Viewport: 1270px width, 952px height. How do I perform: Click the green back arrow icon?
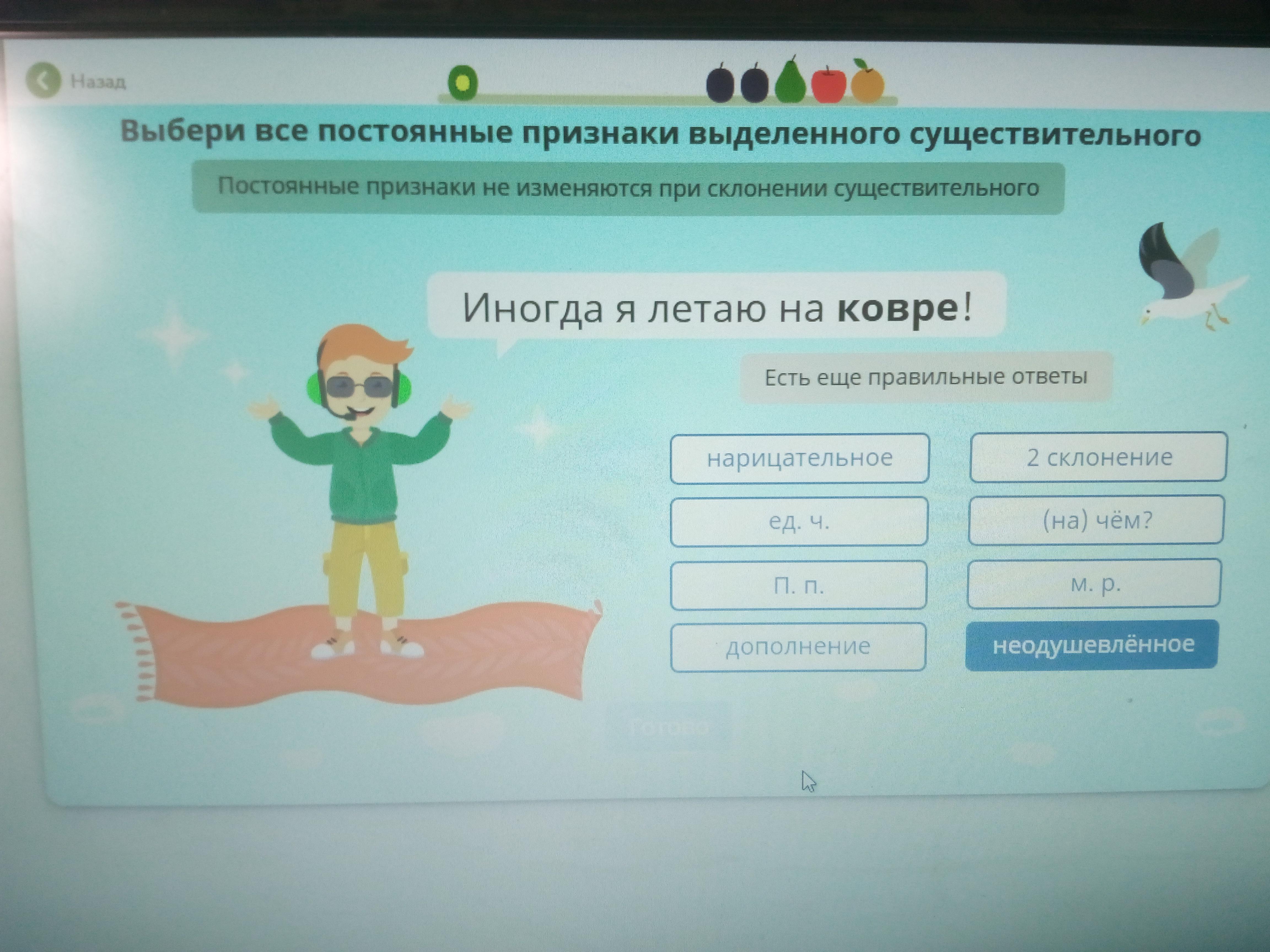pyautogui.click(x=43, y=80)
